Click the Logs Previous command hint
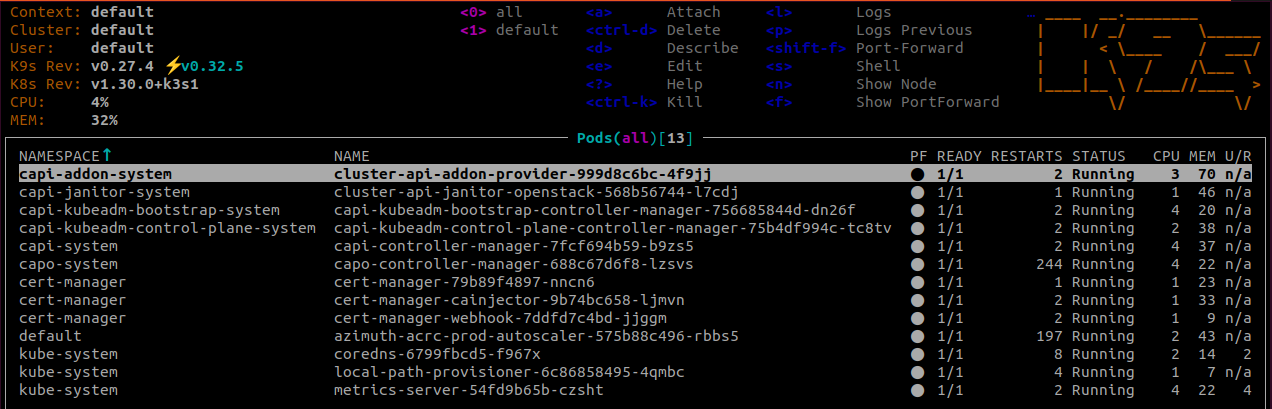Image resolution: width=1272 pixels, height=409 pixels. coord(913,30)
